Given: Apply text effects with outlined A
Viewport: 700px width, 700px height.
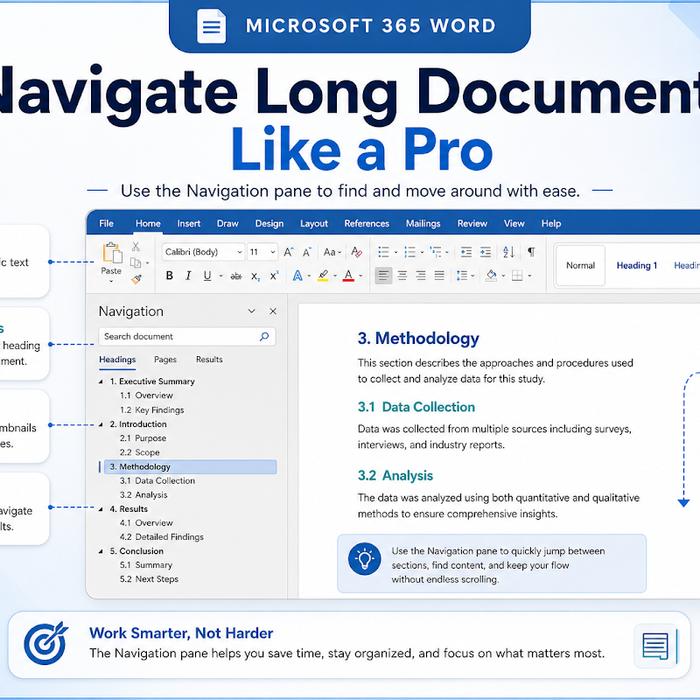Looking at the screenshot, I should click(297, 276).
